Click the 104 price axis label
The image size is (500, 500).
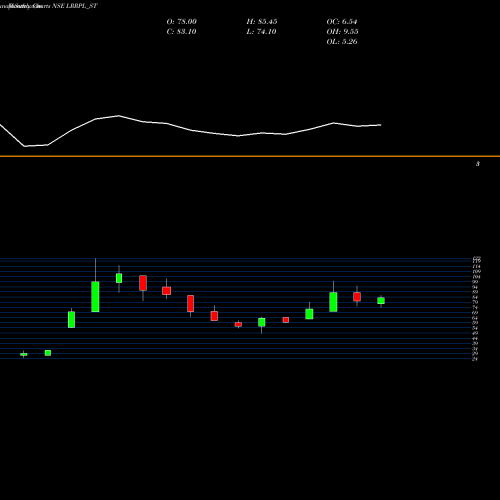(x=476, y=277)
